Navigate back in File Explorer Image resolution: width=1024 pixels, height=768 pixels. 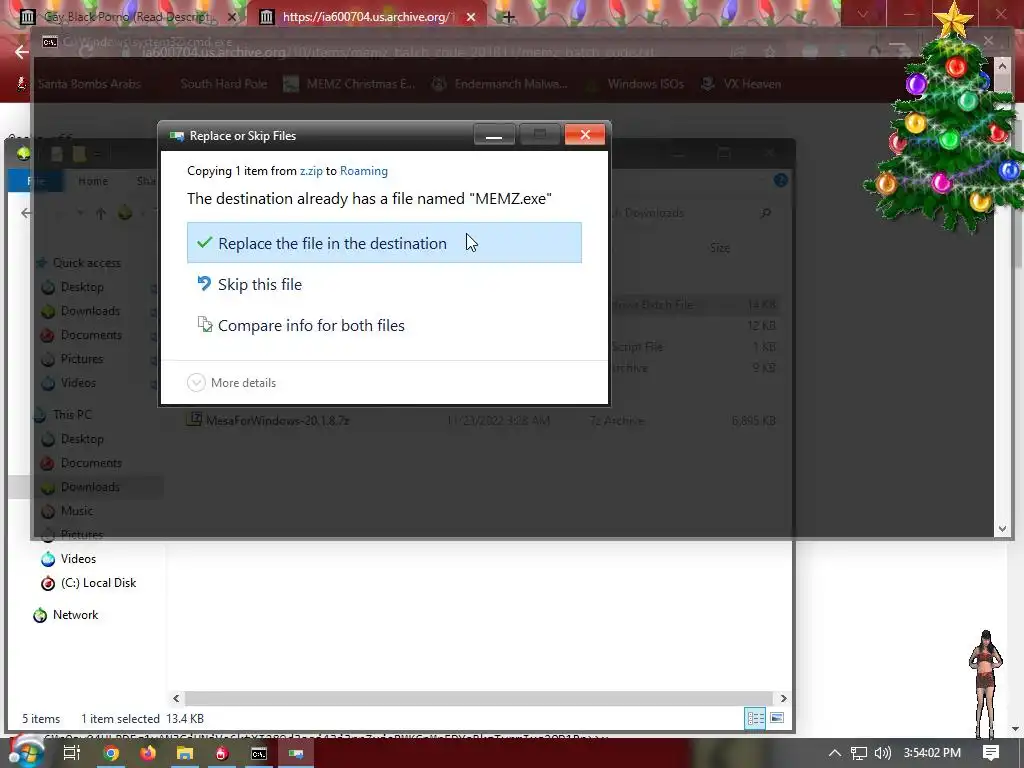(25, 213)
